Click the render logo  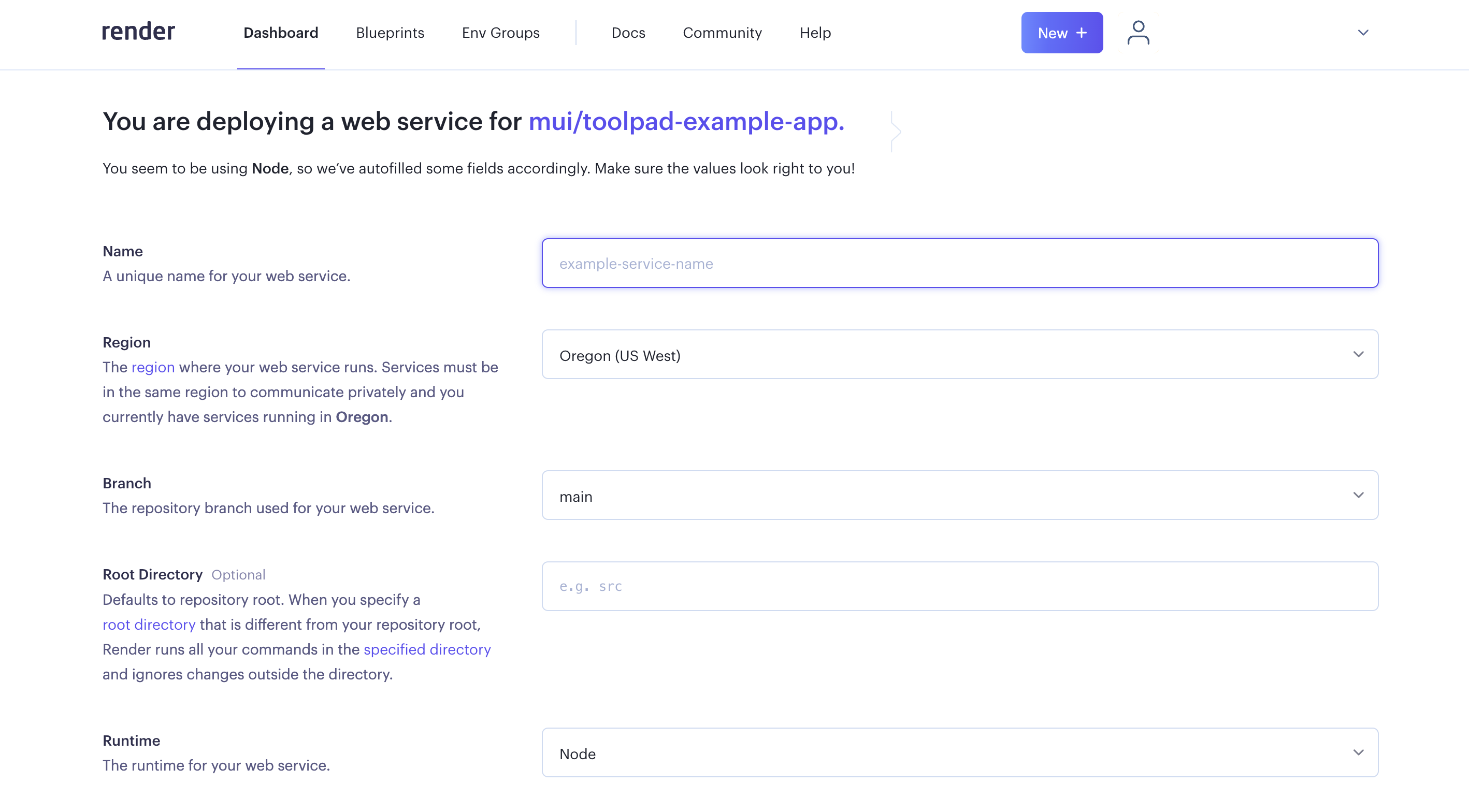click(138, 32)
